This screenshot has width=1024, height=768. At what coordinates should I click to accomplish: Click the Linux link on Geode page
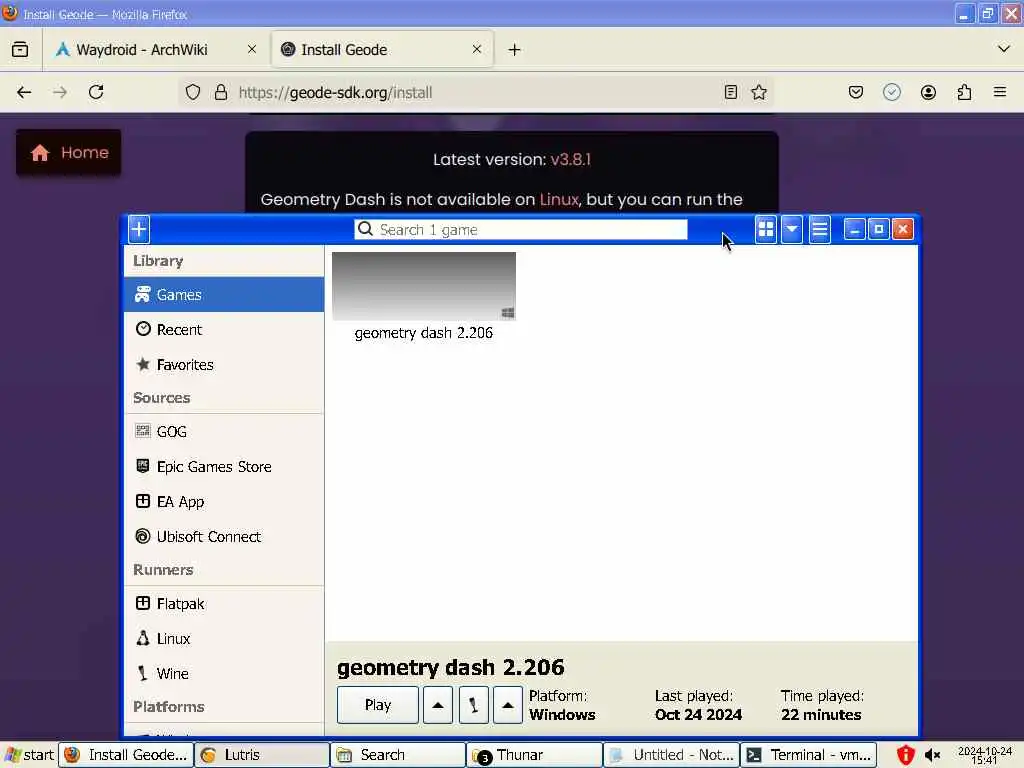click(x=559, y=199)
